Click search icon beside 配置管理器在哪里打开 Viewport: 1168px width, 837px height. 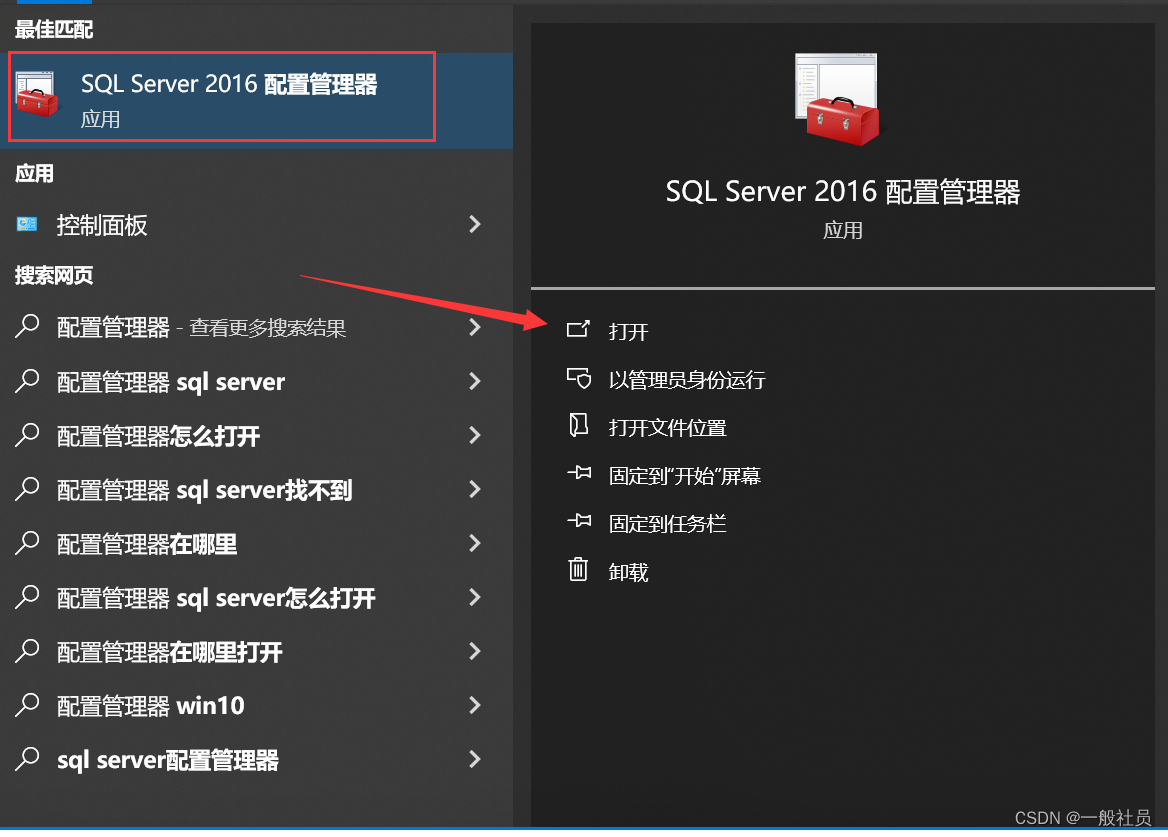click(x=27, y=652)
